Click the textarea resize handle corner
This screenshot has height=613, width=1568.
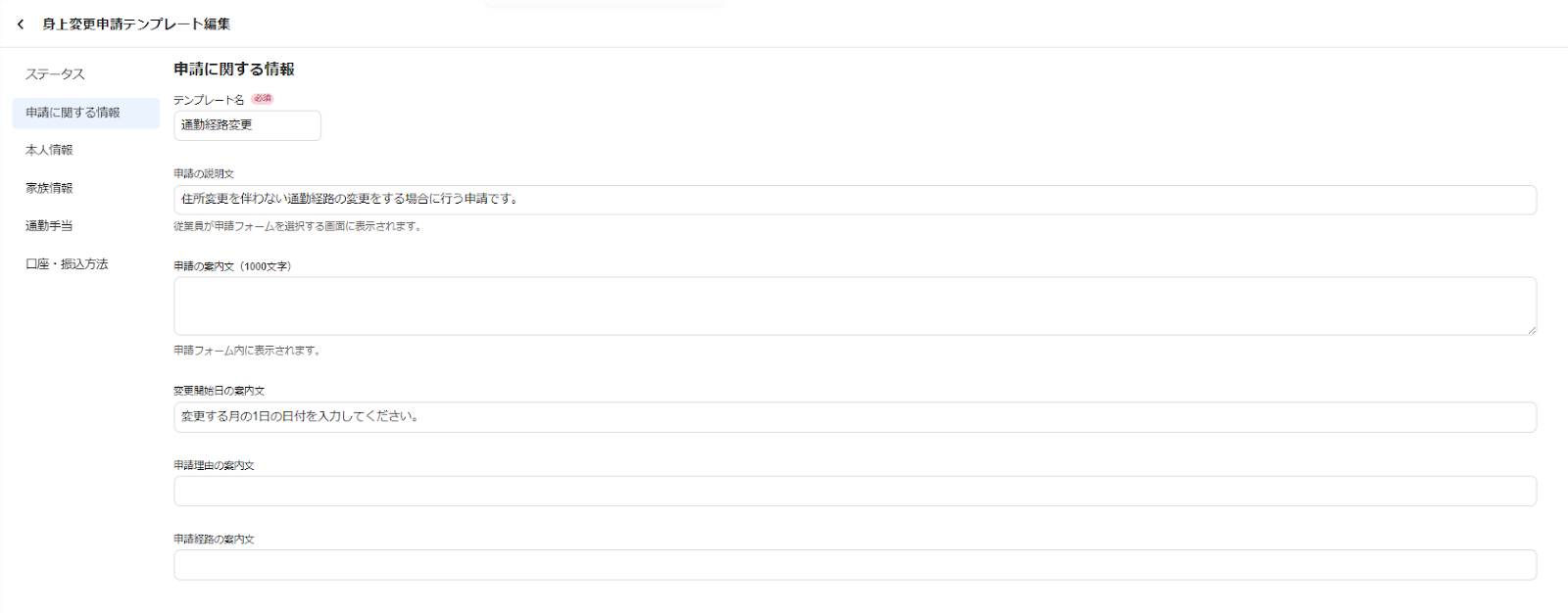point(1531,329)
